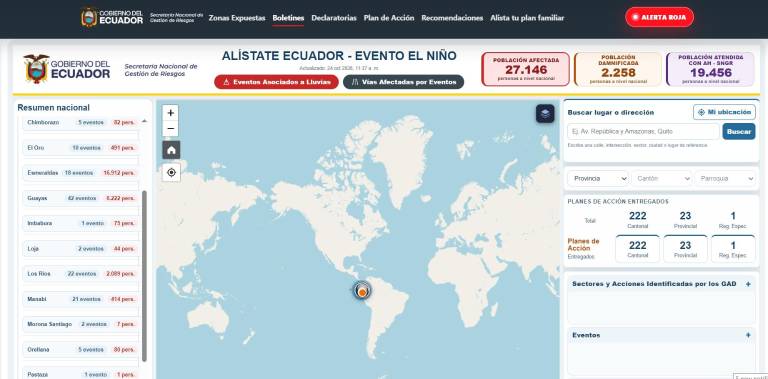Screen dimensions: 768x379
Task: Select Orellana row
Action: click(81, 350)
